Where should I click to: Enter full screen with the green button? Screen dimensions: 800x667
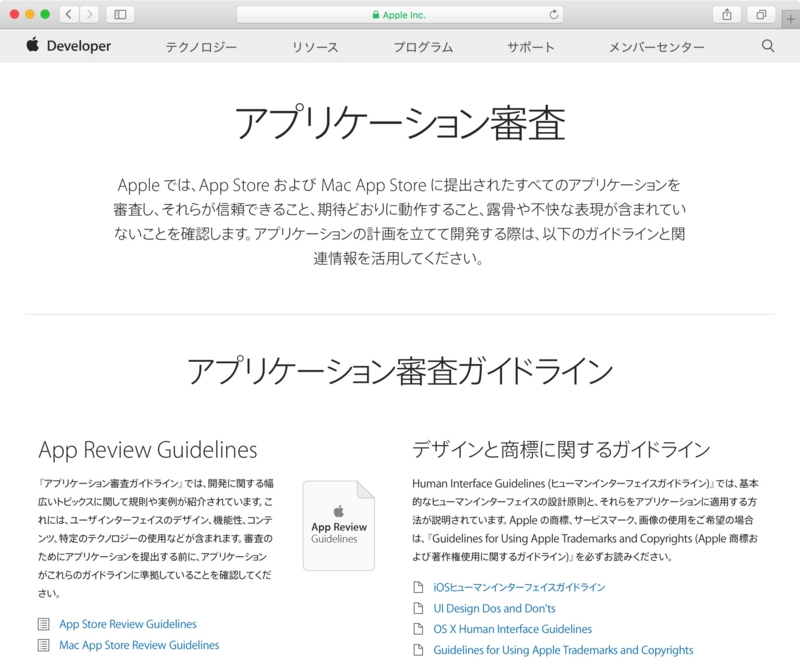pyautogui.click(x=45, y=14)
